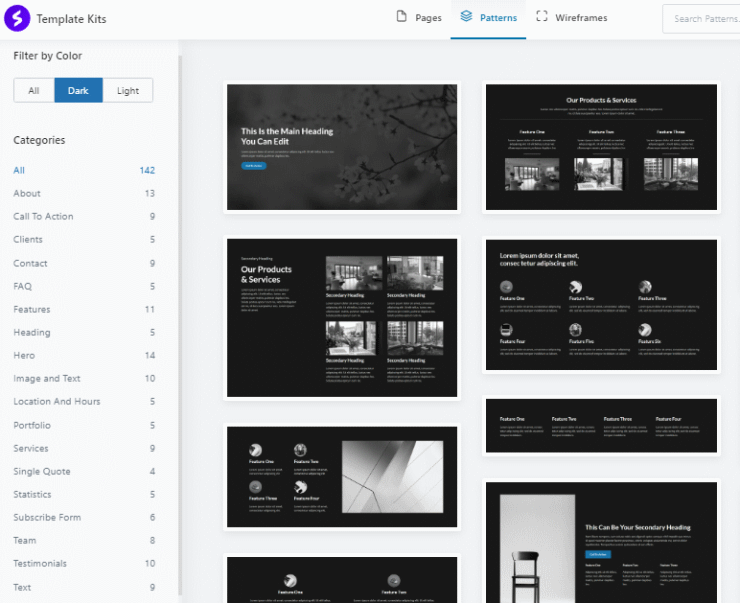The width and height of the screenshot is (740, 603).
Task: Filter by the Testimonials category
Action: tap(84, 564)
